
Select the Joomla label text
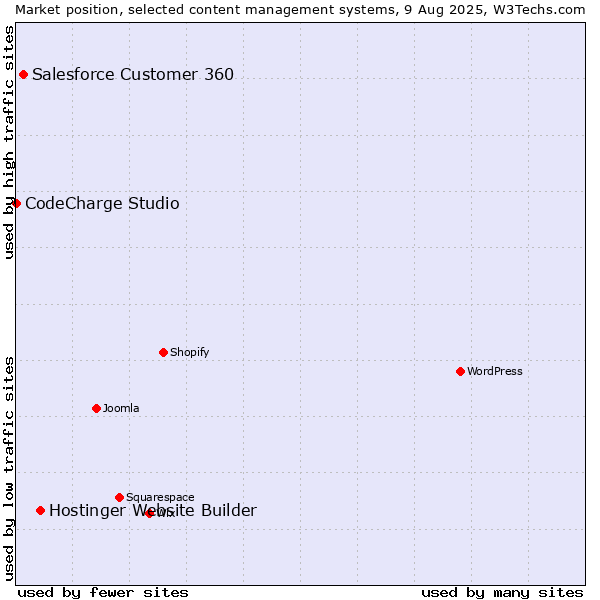pyautogui.click(x=121, y=408)
